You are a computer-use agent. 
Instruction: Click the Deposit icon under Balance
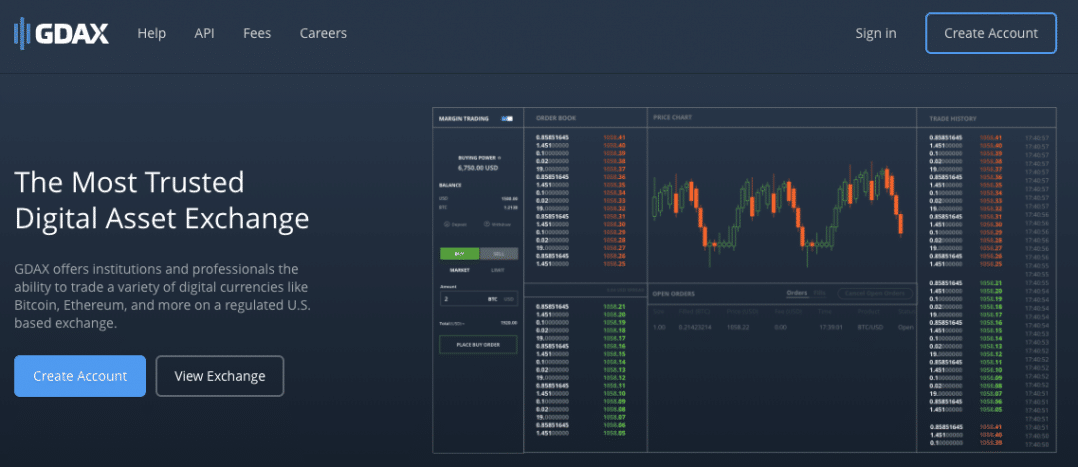point(447,224)
